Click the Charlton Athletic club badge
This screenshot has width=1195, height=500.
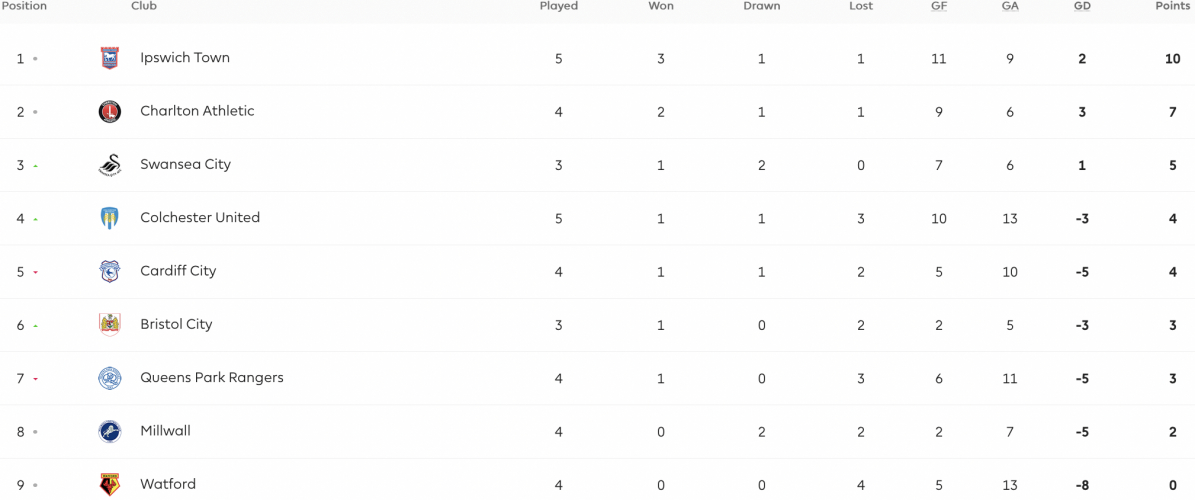[x=110, y=112]
